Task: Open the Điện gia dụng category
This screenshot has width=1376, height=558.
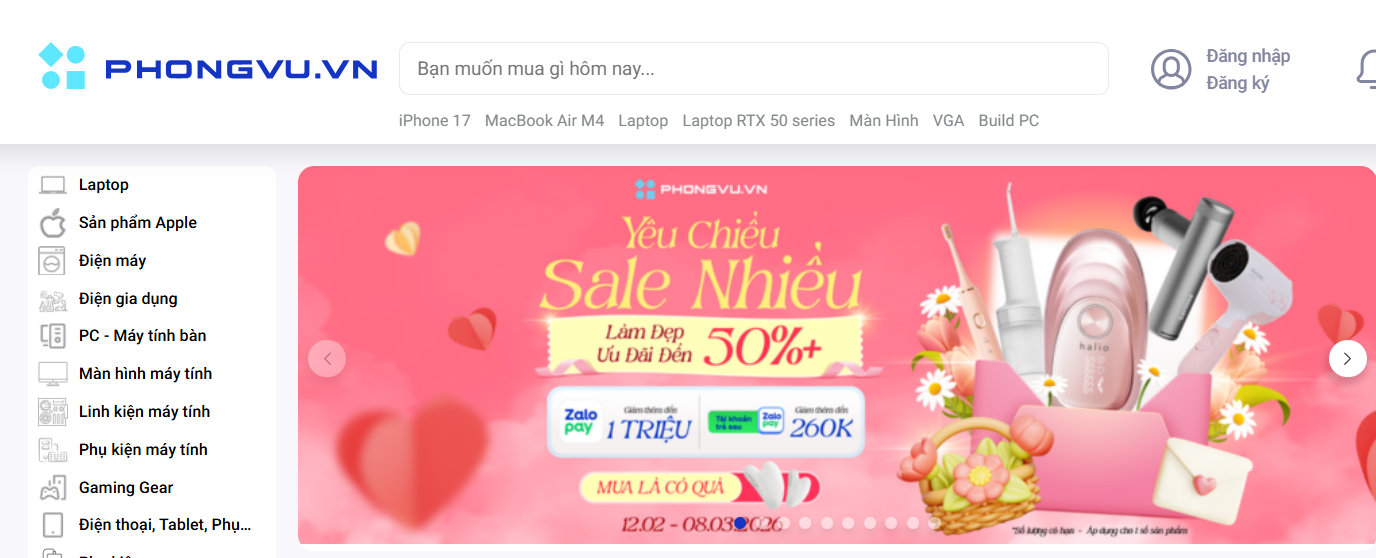Action: click(128, 298)
